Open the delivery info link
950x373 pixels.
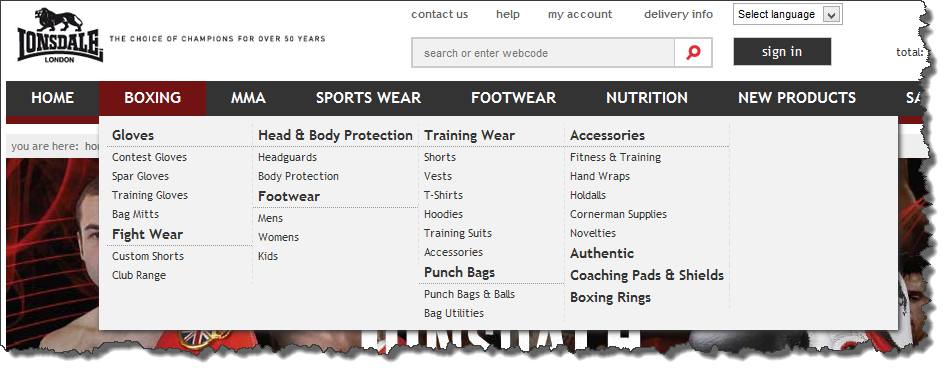click(679, 15)
